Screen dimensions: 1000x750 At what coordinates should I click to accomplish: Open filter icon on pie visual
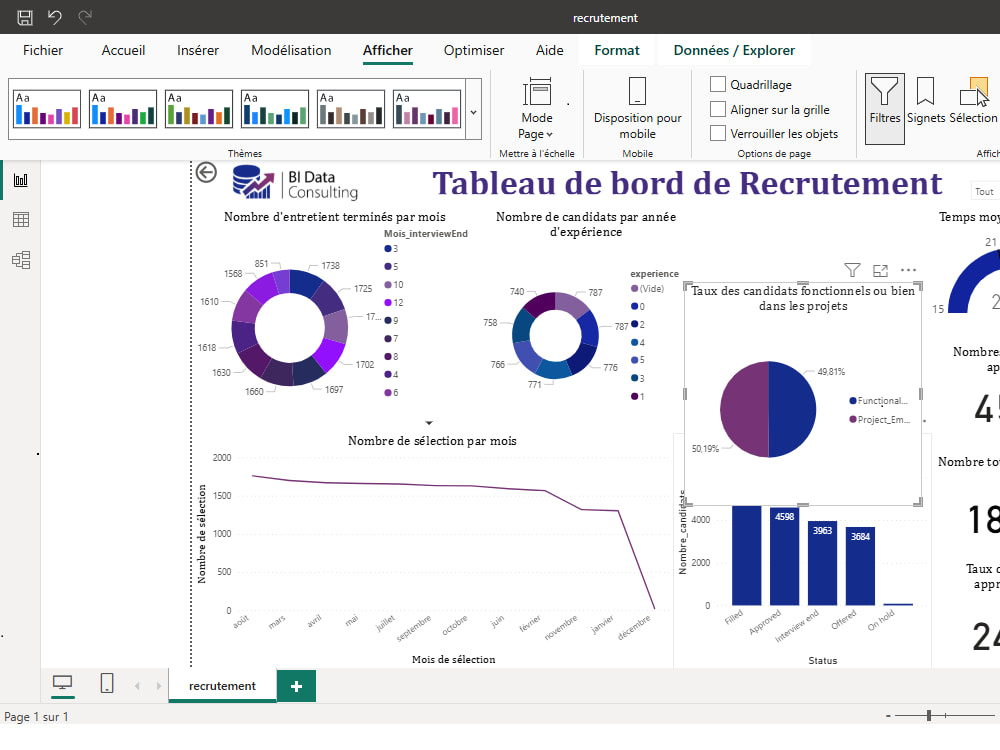852,270
